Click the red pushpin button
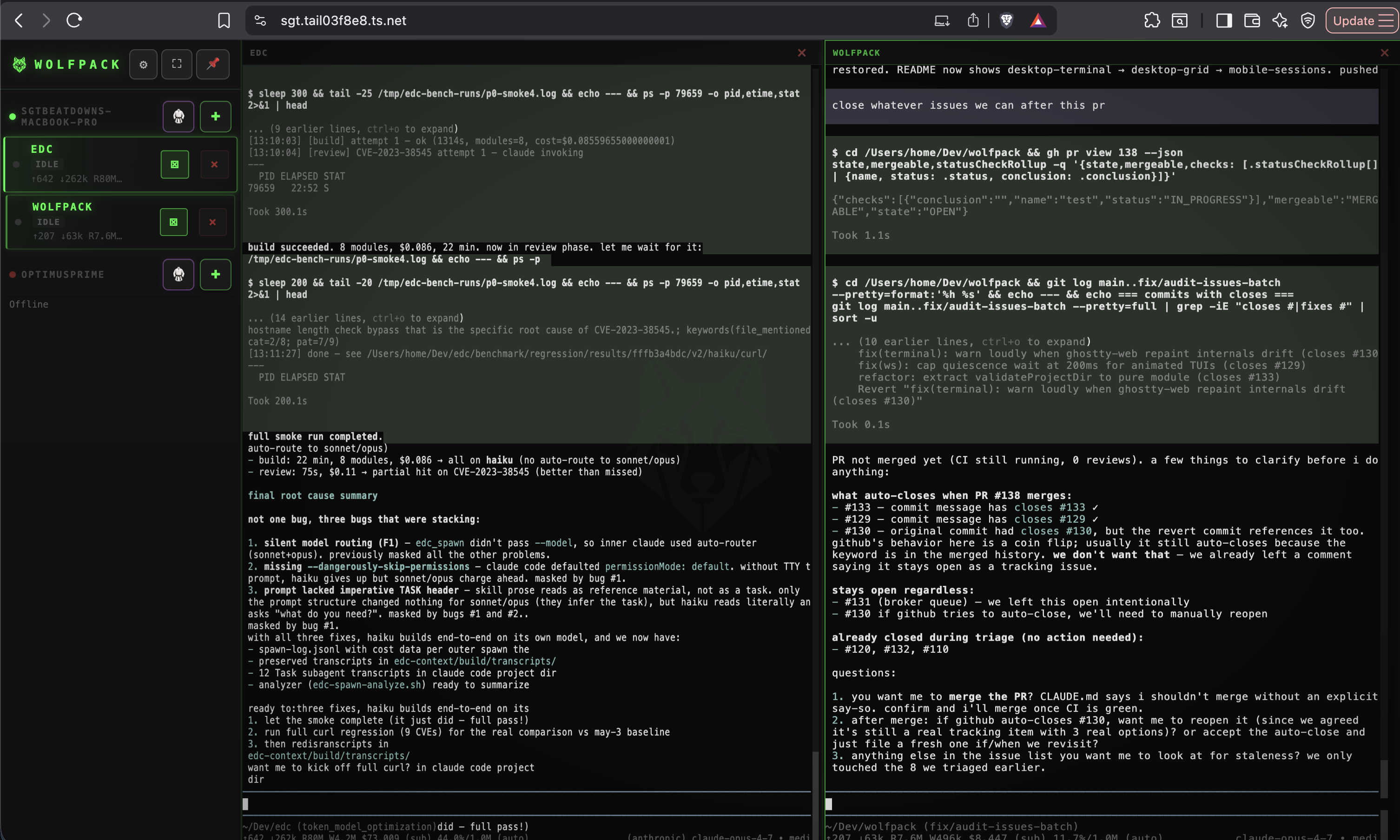Screen dimensions: 1400x840 point(213,65)
